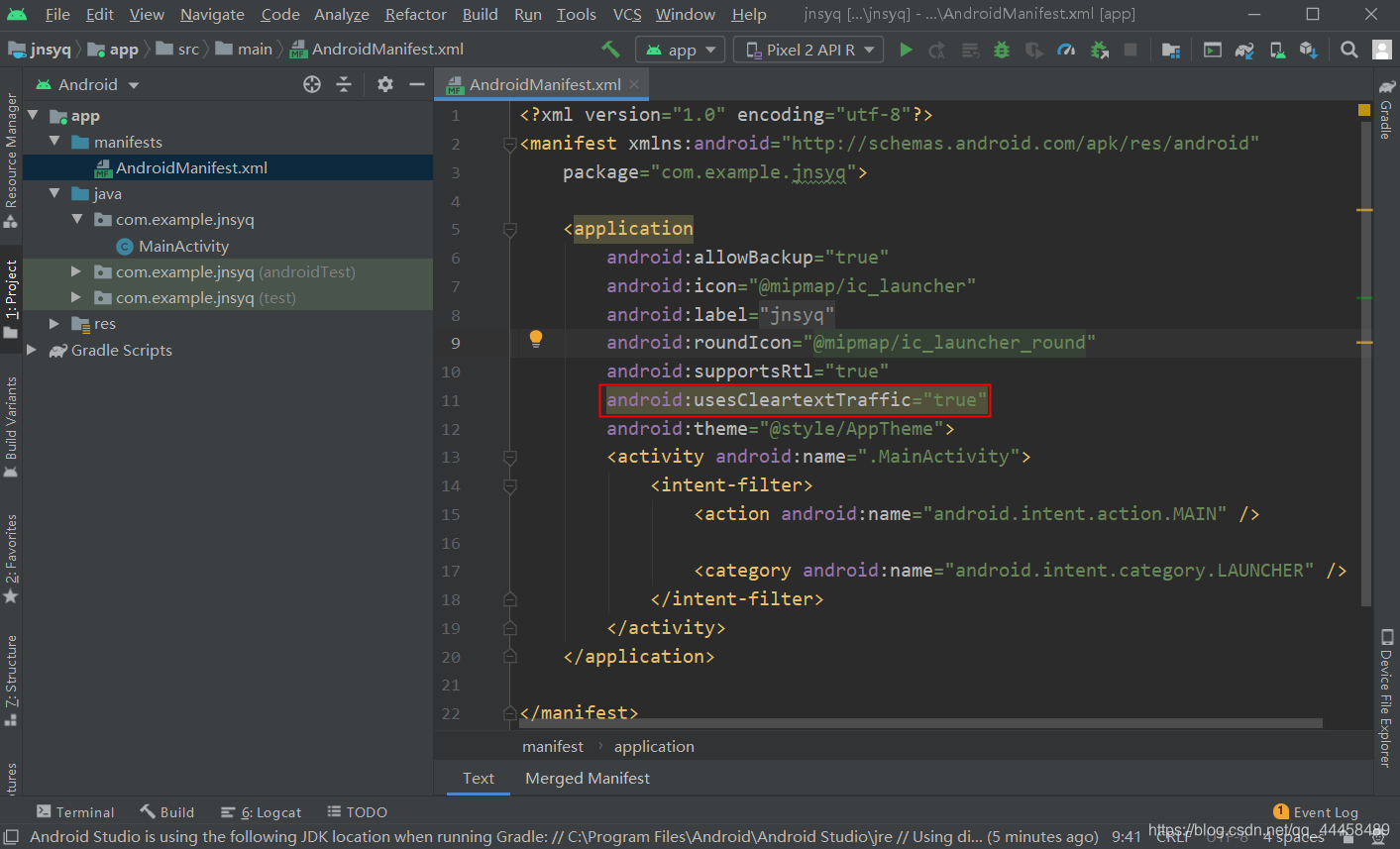This screenshot has width=1400, height=849.
Task: Toggle the 6: Logcat tool window
Action: point(262,812)
